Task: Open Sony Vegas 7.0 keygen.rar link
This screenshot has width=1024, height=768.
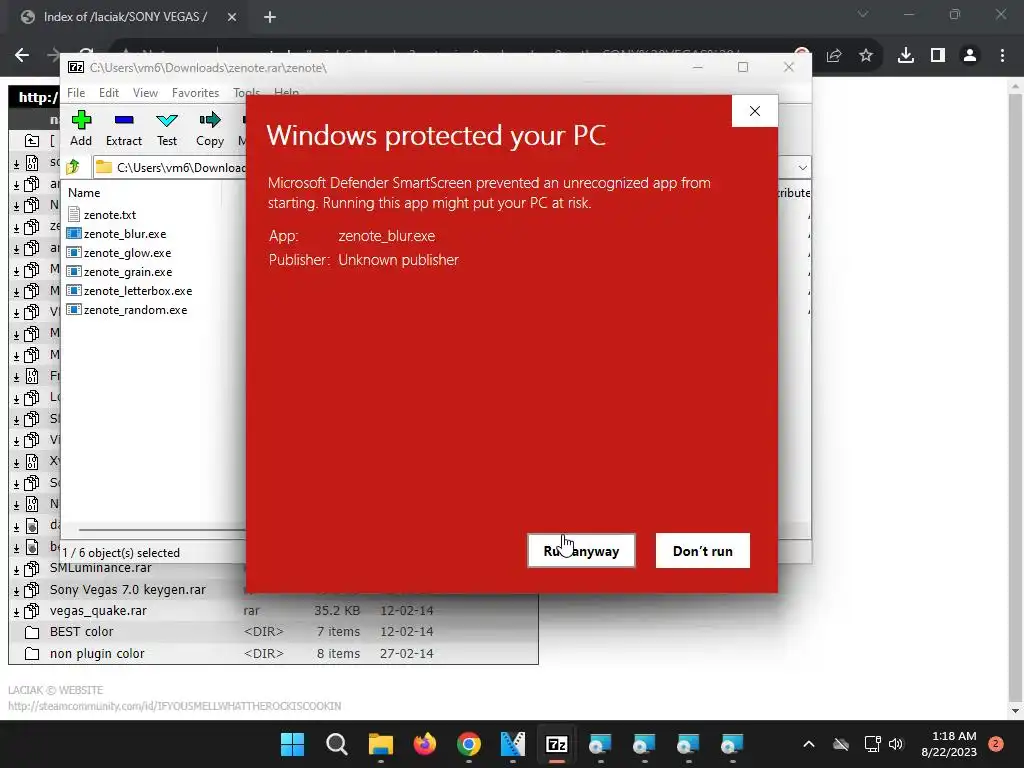Action: 127,590
